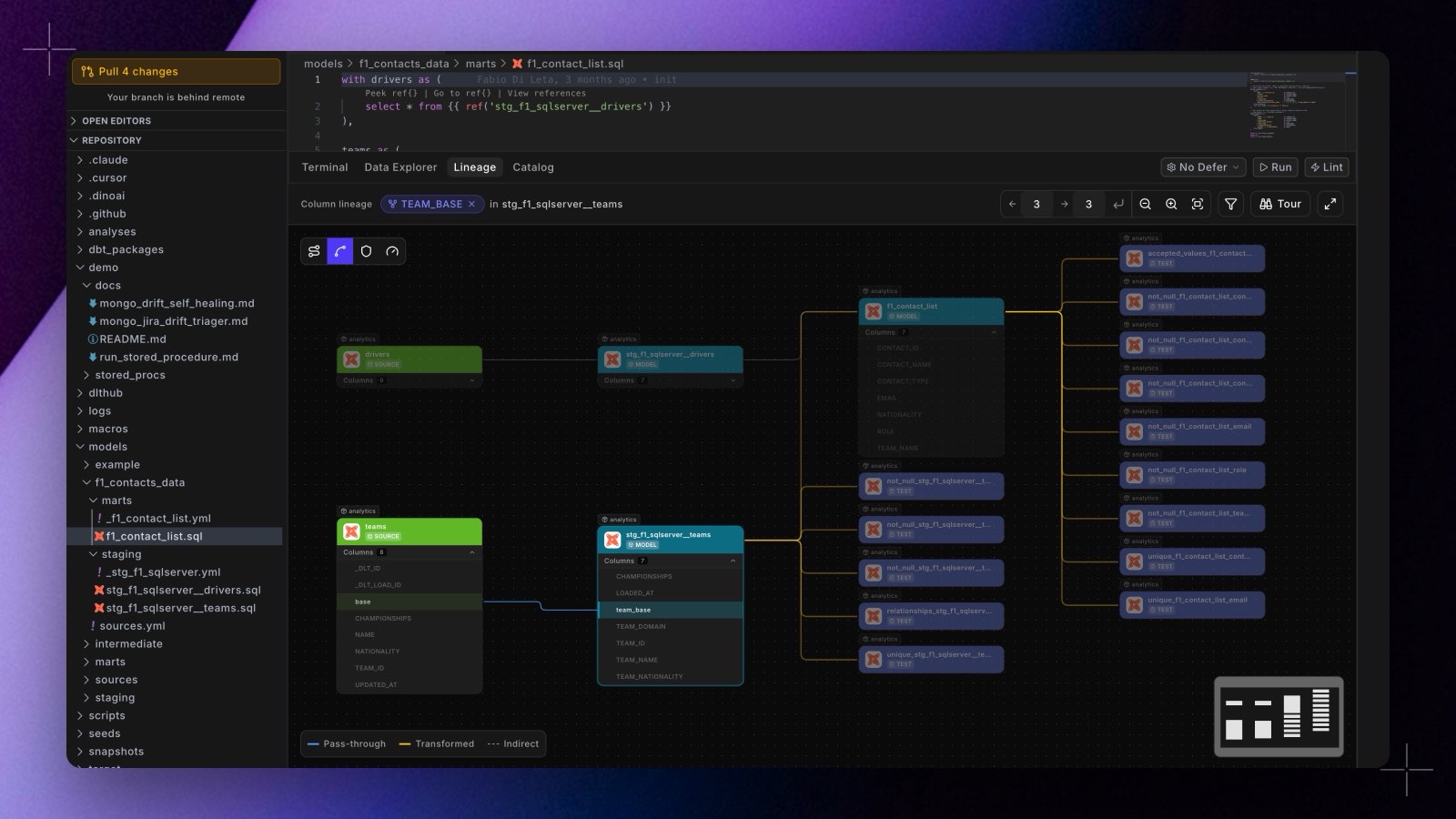Collapse the f1_contact_list node Columns list
The image size is (1456, 819).
click(x=994, y=332)
